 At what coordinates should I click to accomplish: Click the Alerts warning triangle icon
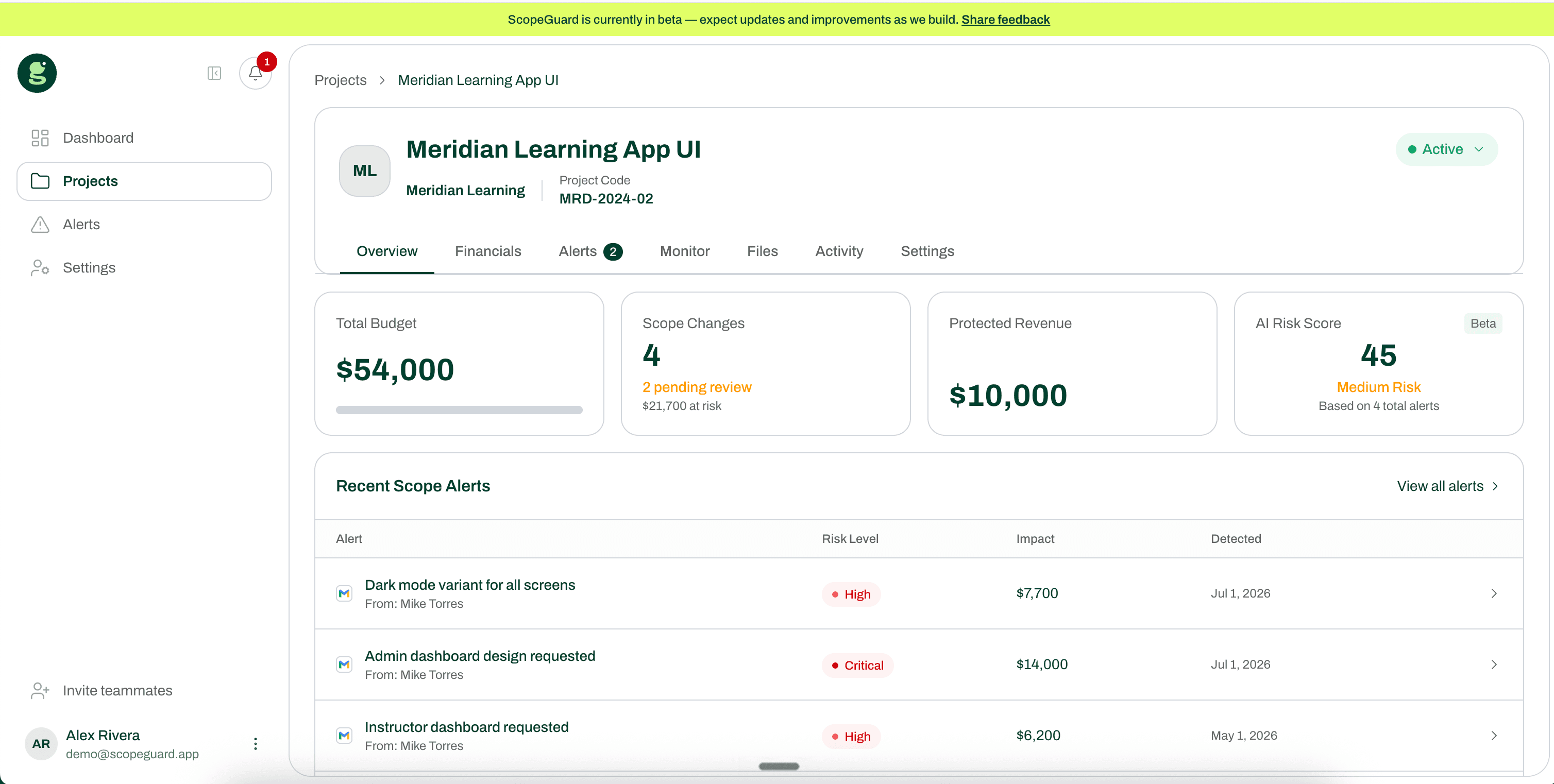coord(40,225)
